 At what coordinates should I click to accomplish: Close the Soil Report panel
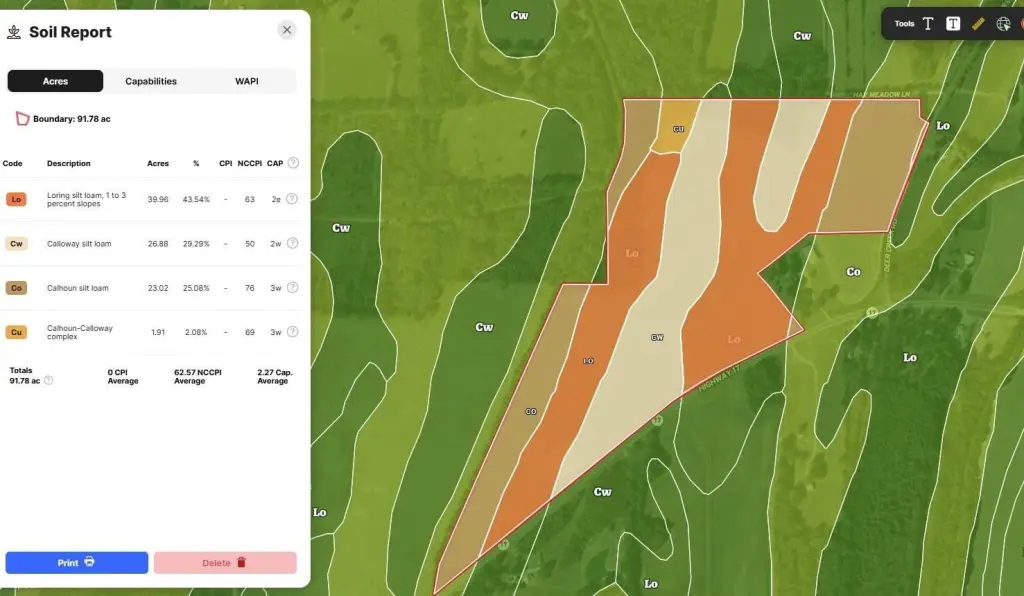click(287, 30)
